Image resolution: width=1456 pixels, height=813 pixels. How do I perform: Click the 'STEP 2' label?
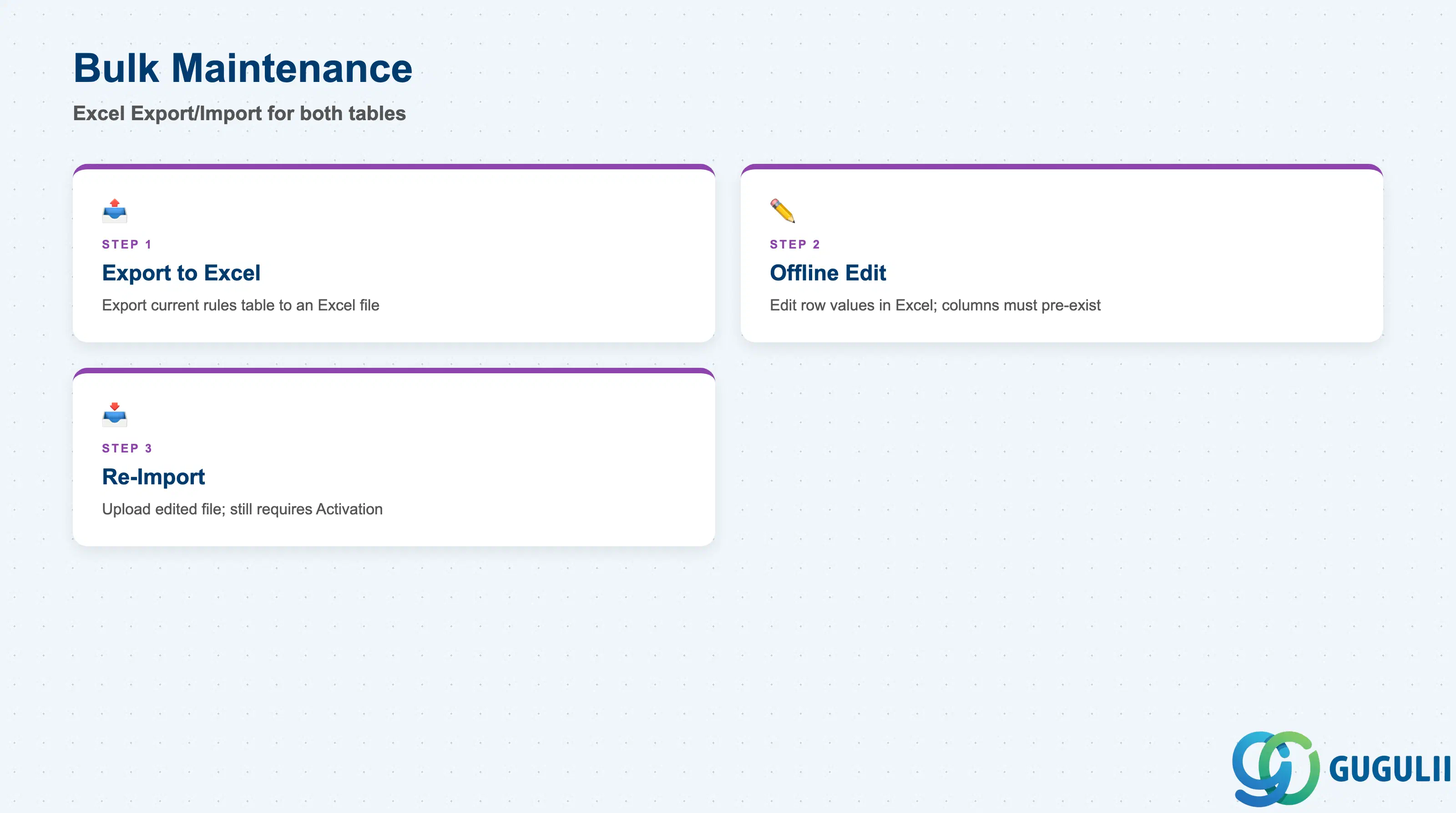pyautogui.click(x=795, y=244)
